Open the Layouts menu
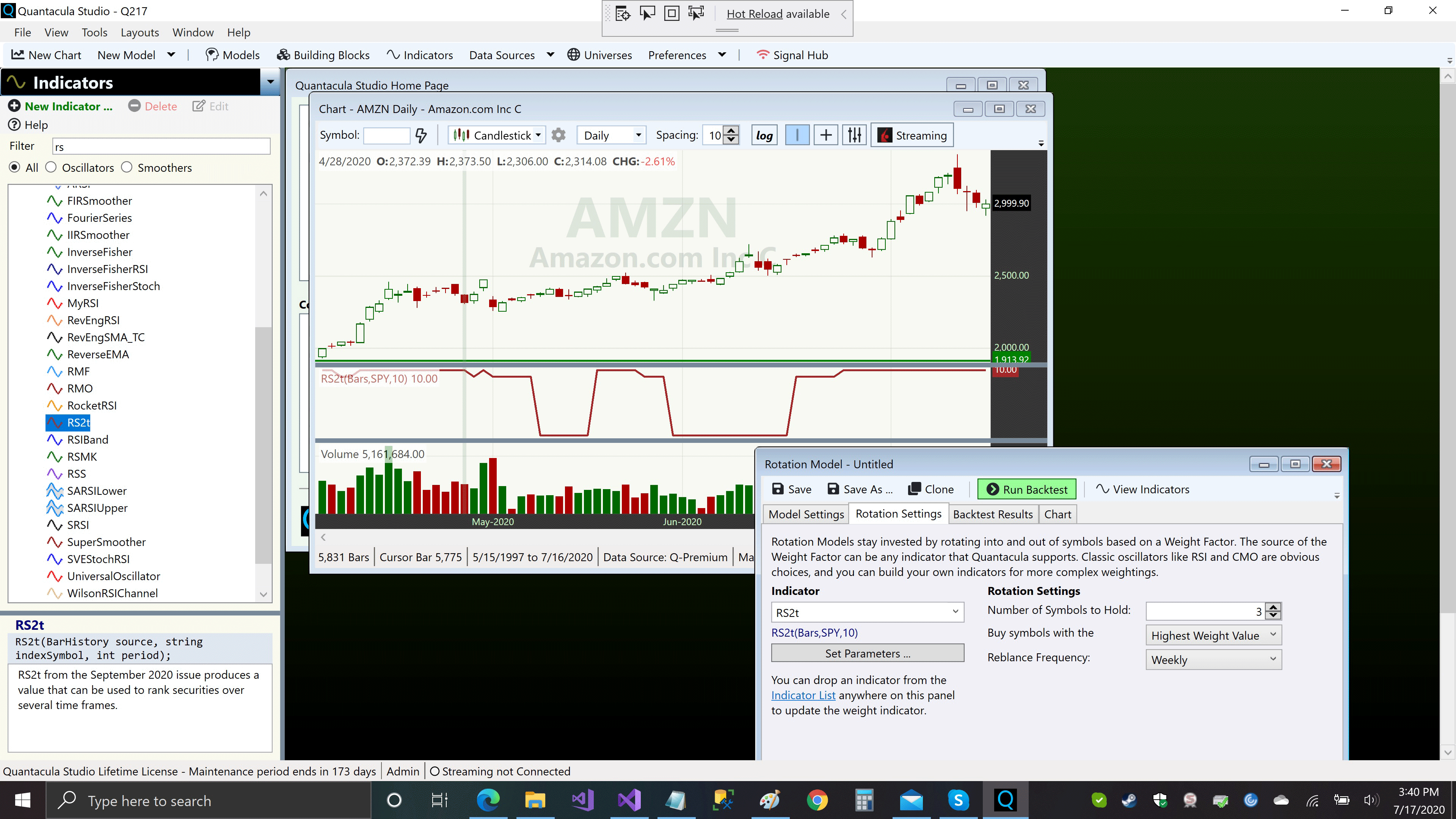 coord(140,32)
